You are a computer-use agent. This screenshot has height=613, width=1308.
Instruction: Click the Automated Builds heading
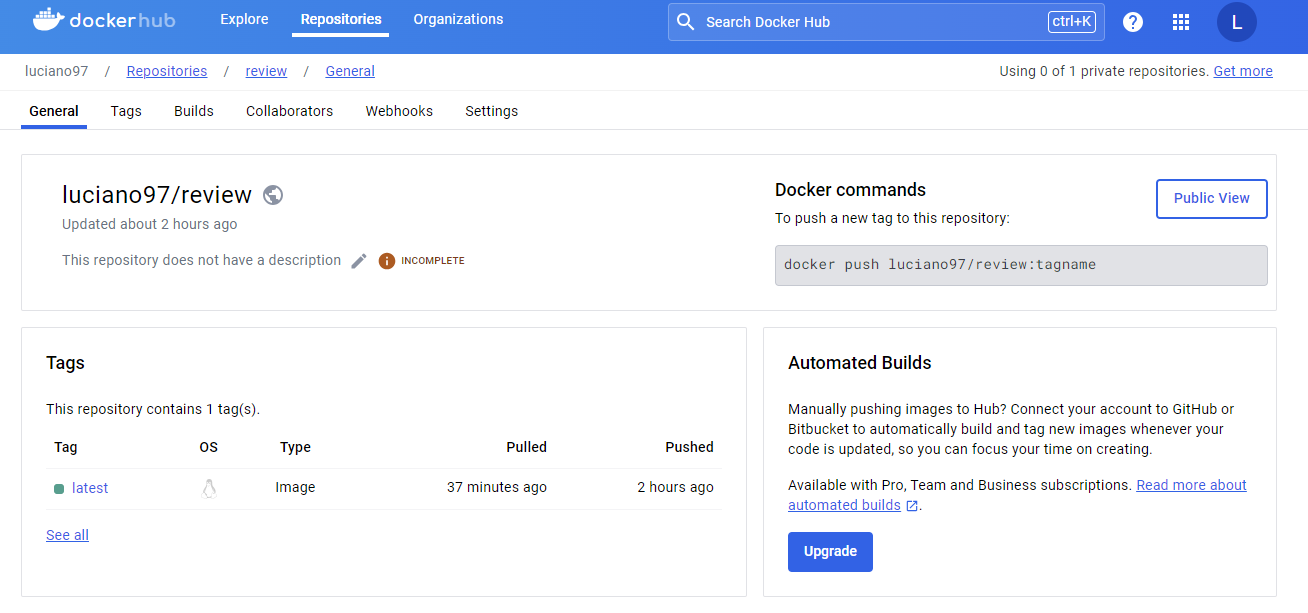coord(860,363)
